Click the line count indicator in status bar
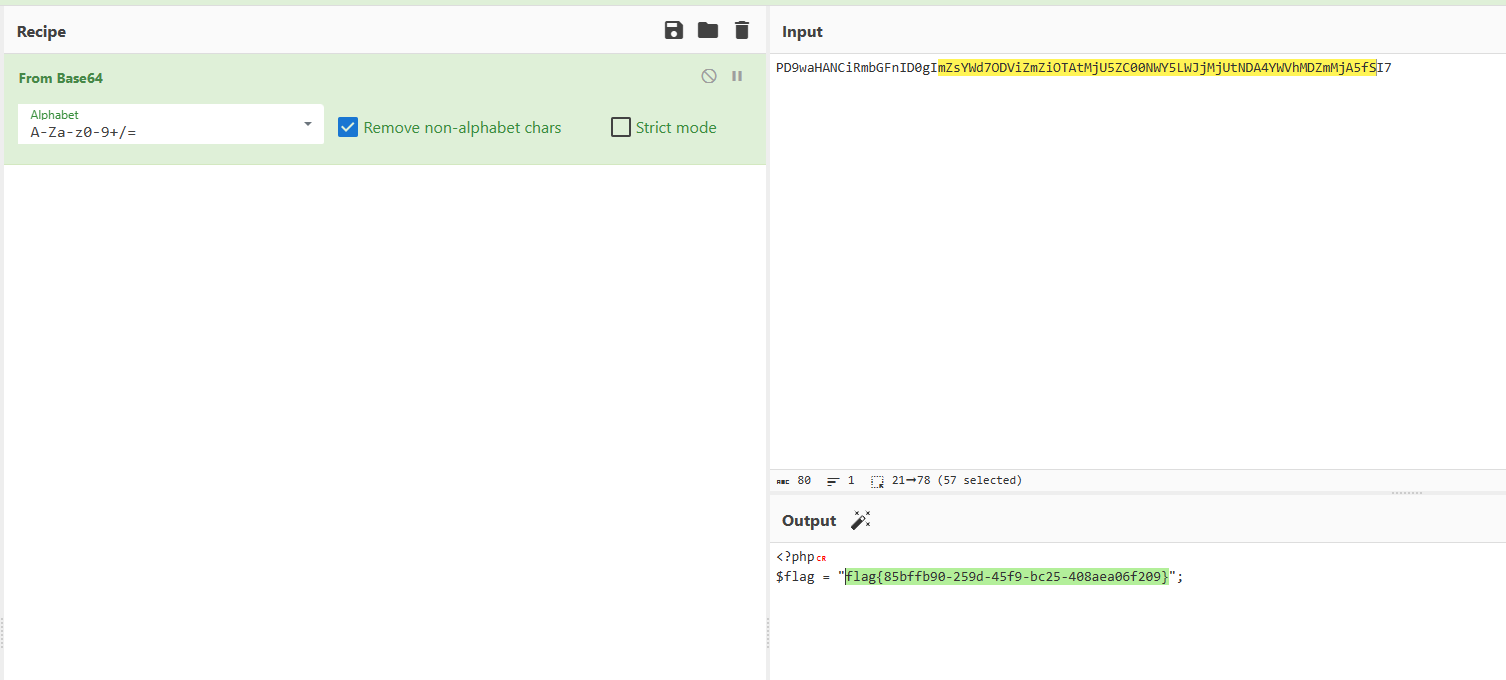This screenshot has width=1506, height=680. click(841, 481)
